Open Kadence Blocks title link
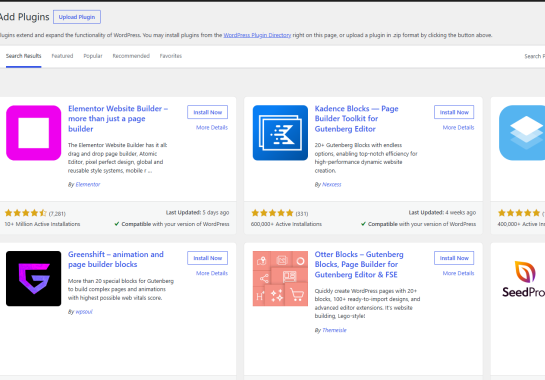The height and width of the screenshot is (380, 545). [x=356, y=119]
